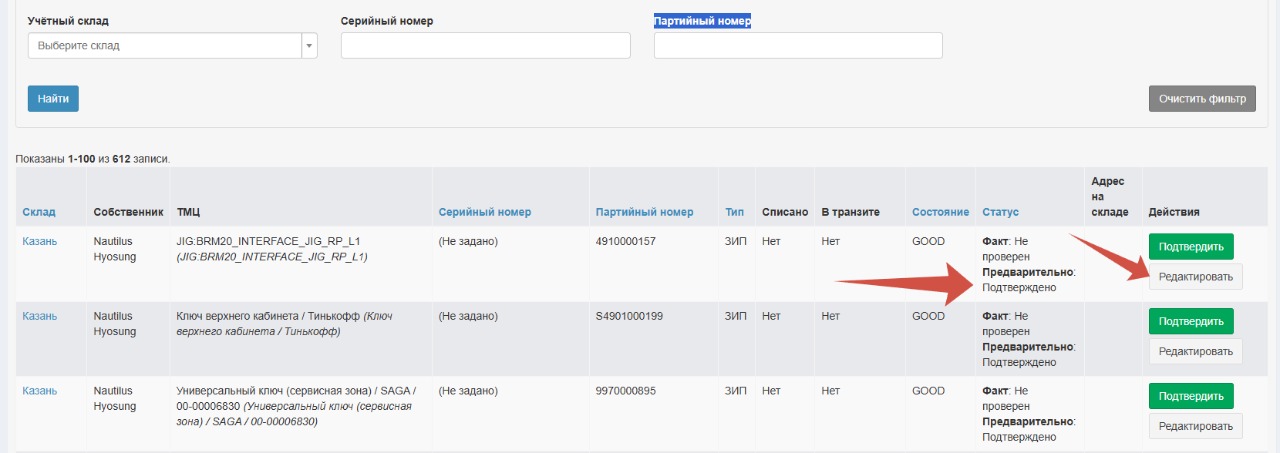Sort table by Тип column
Image resolution: width=1280 pixels, height=453 pixels.
735,212
